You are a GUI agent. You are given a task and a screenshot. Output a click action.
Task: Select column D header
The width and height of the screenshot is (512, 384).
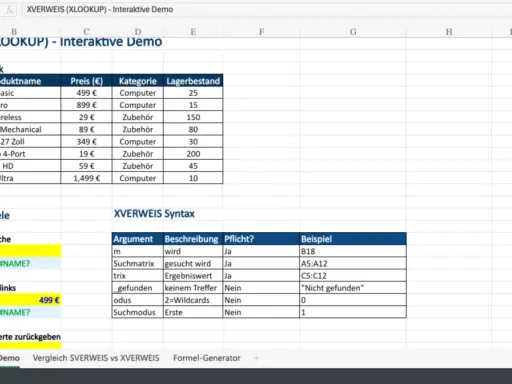click(x=138, y=32)
